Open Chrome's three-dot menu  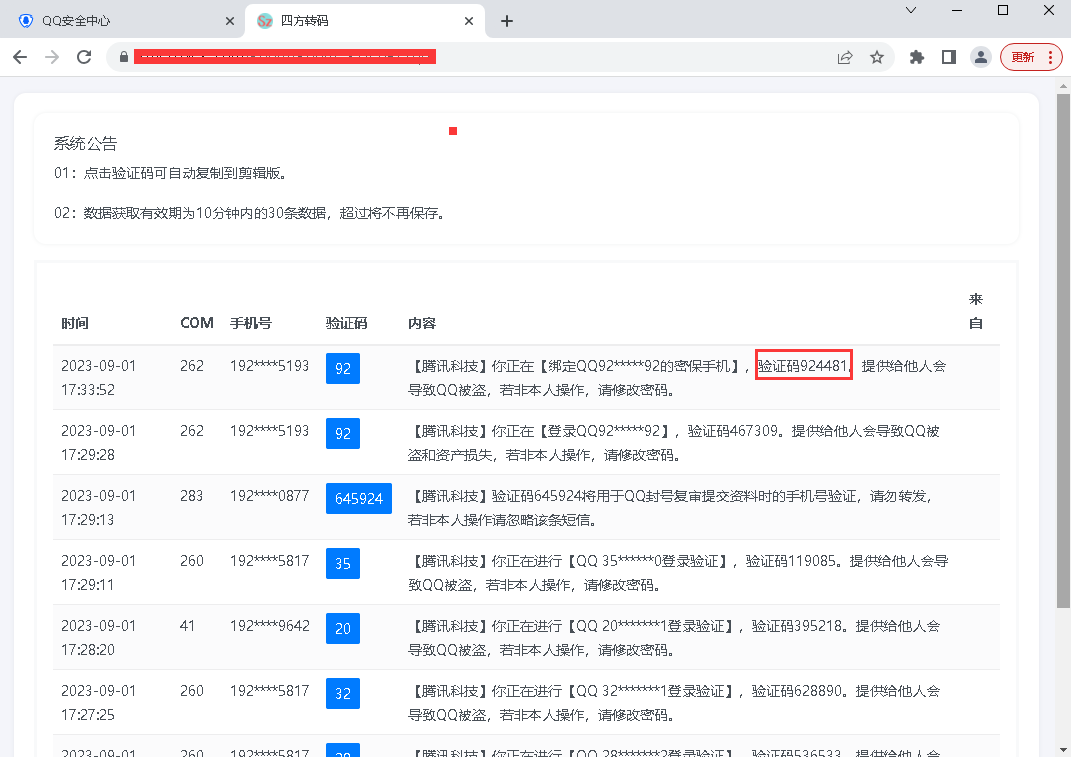point(1050,57)
